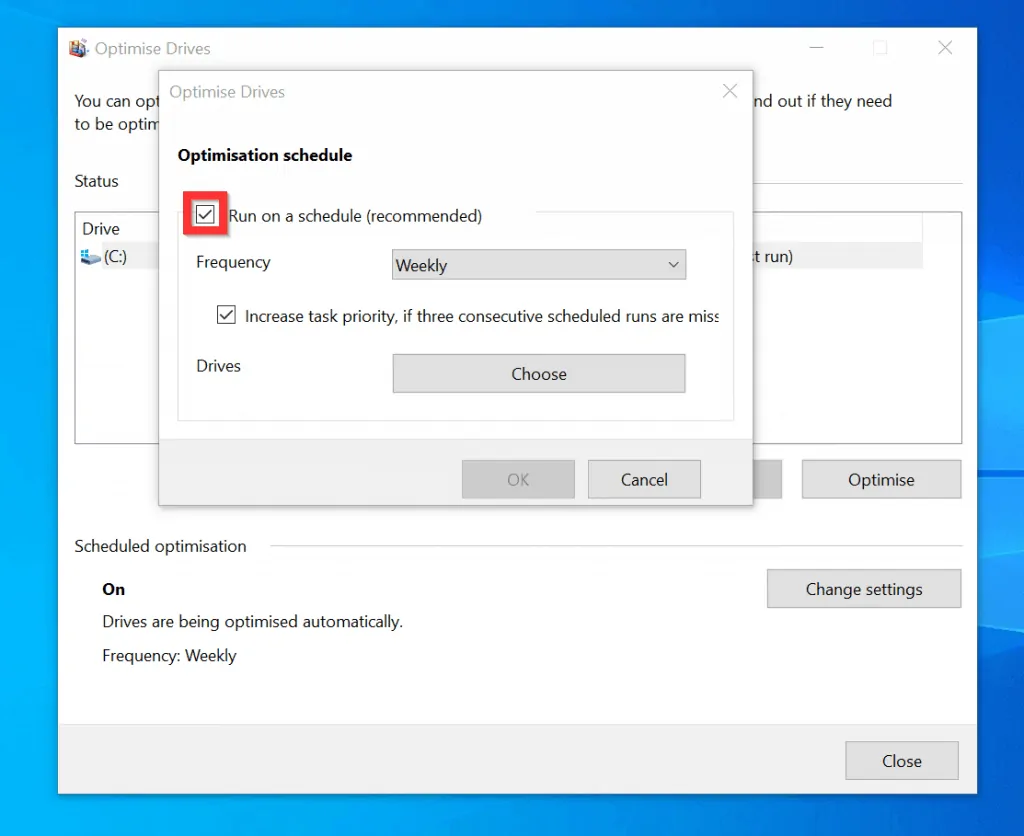Screen dimensions: 1024x836
Task: Enable Run on a schedule (recommended)
Action: click(205, 214)
